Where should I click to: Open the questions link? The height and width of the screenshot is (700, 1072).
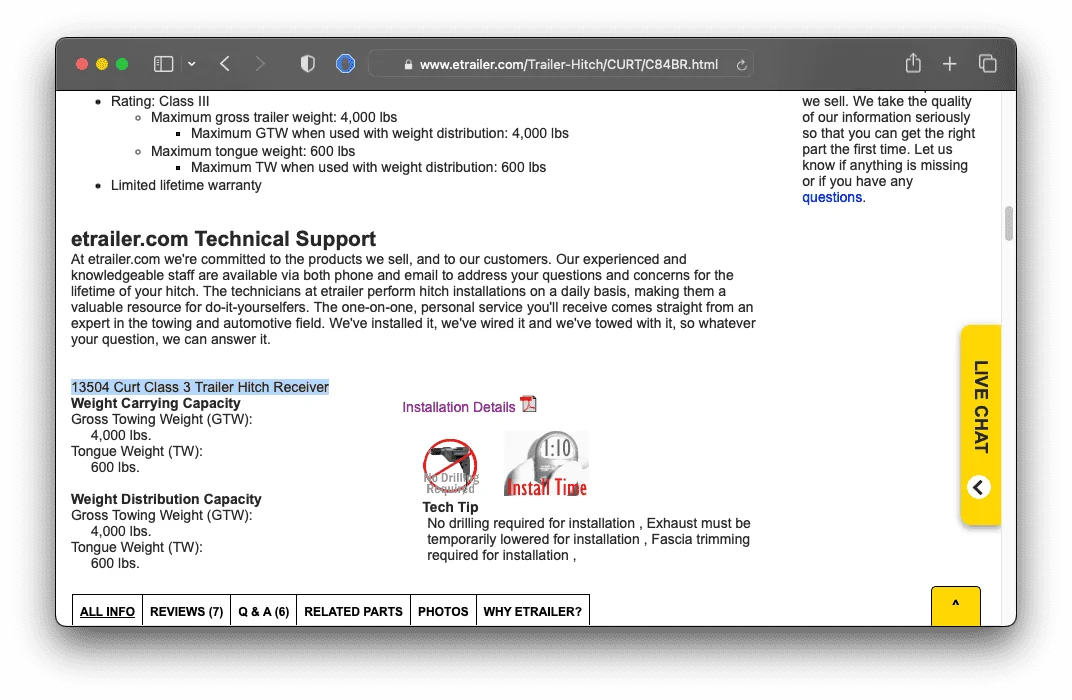click(832, 198)
